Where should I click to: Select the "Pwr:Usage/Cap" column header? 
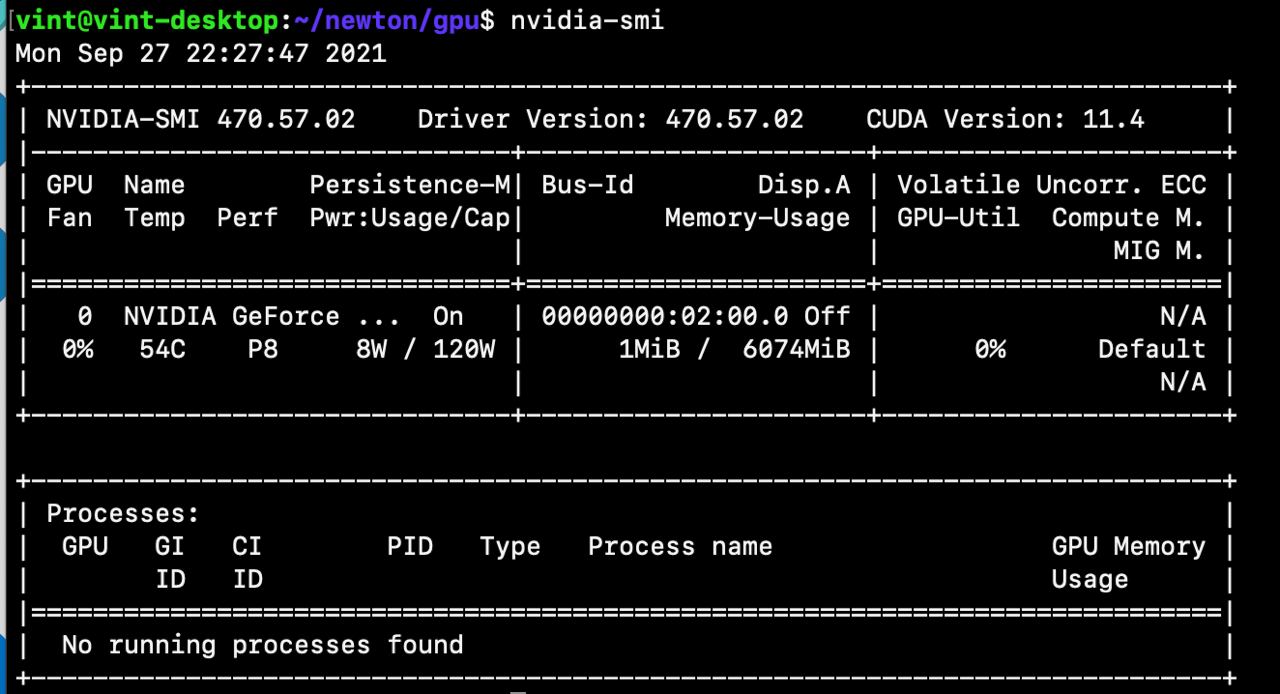[410, 218]
